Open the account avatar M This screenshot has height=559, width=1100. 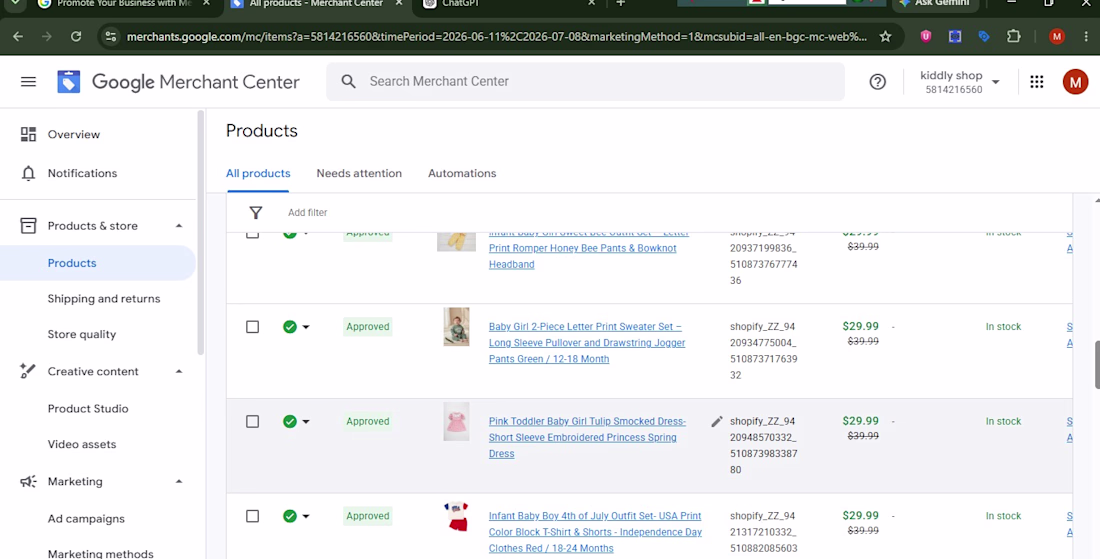coord(1075,81)
